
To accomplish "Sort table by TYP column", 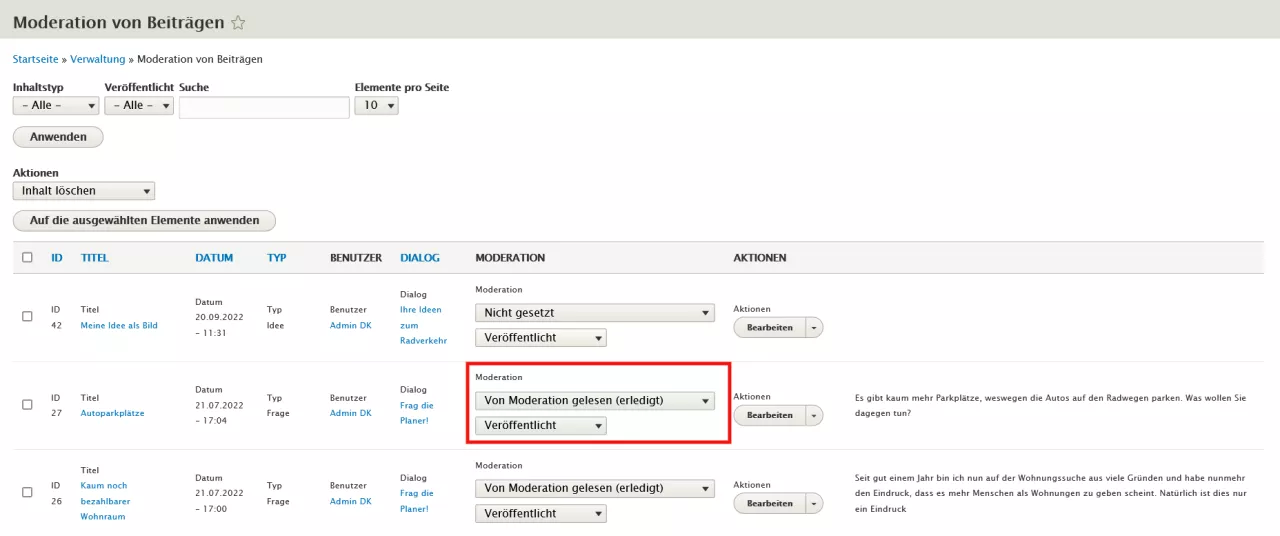I will (277, 258).
